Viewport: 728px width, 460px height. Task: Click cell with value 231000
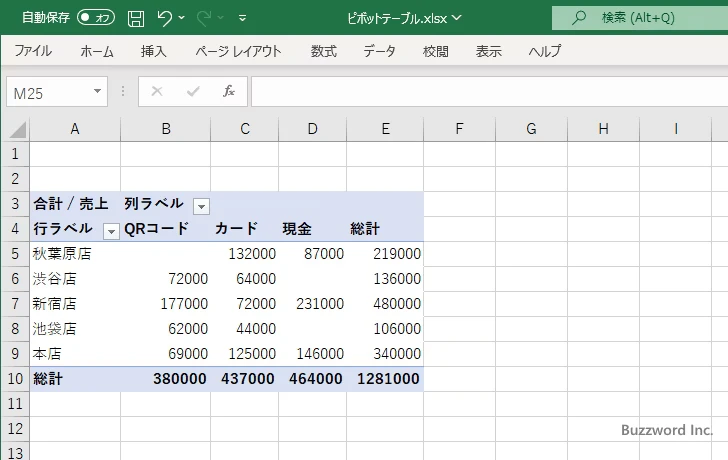[x=312, y=304]
